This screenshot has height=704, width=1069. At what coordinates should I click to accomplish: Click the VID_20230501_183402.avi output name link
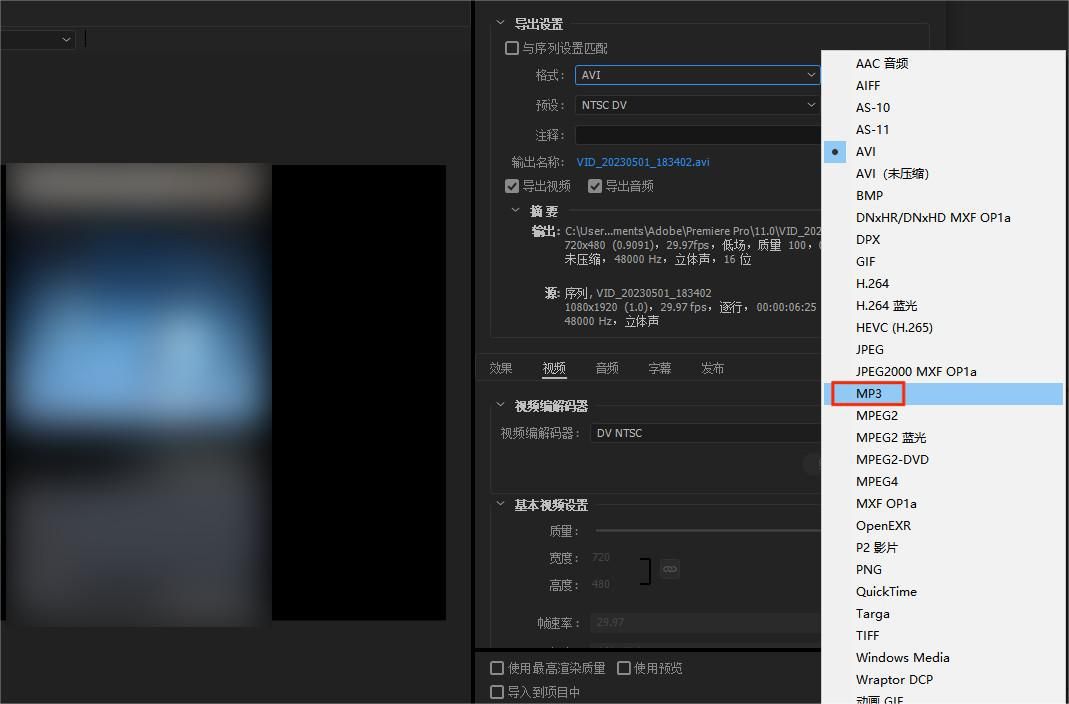coord(641,161)
